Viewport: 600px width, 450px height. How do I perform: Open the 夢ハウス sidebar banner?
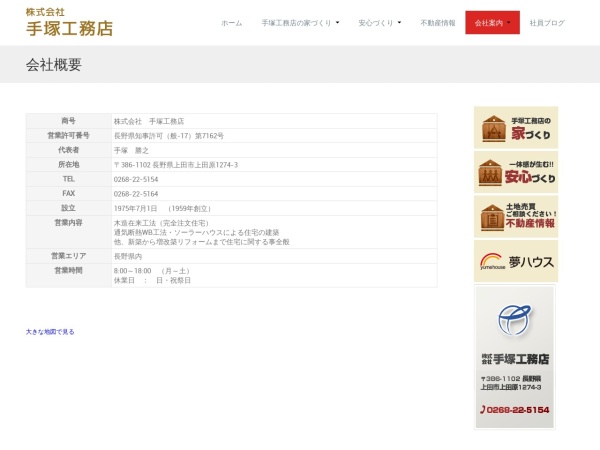pos(516,261)
